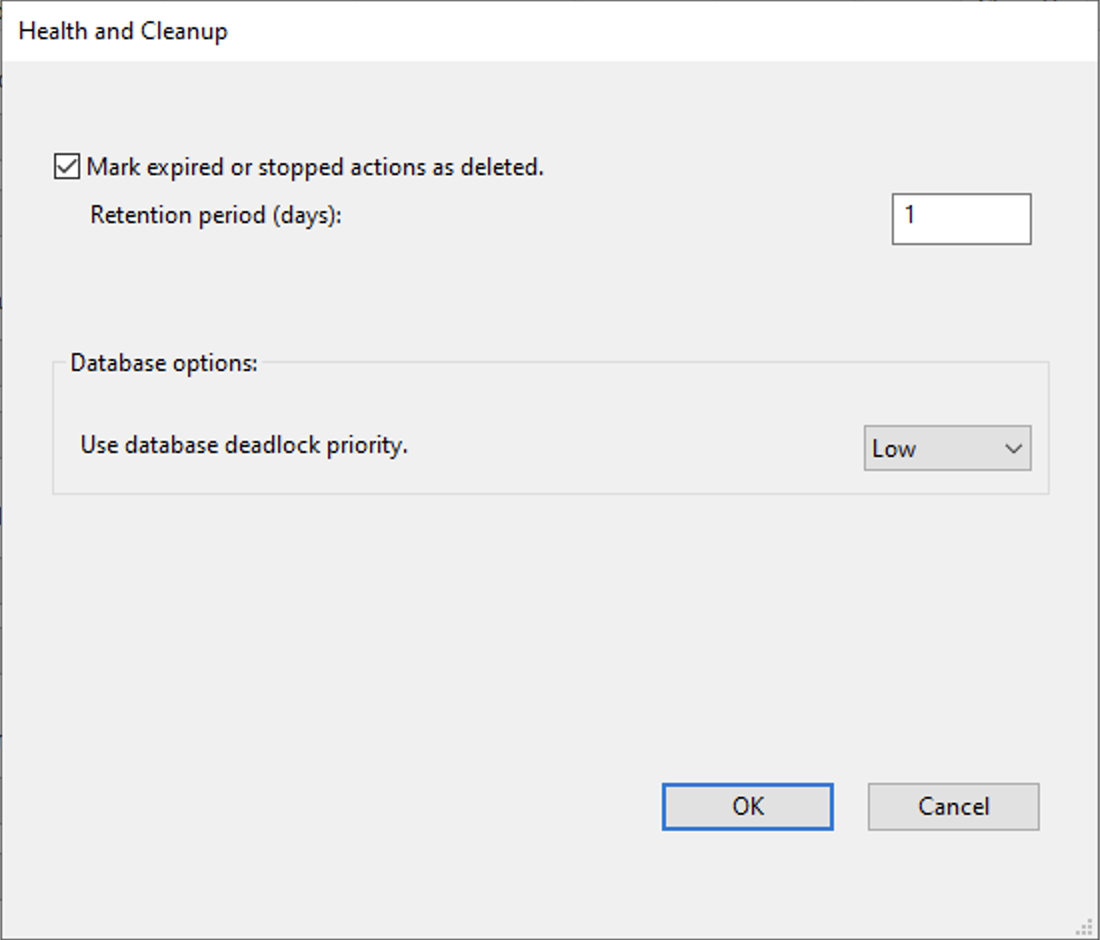Click the Database options group label

click(x=164, y=363)
